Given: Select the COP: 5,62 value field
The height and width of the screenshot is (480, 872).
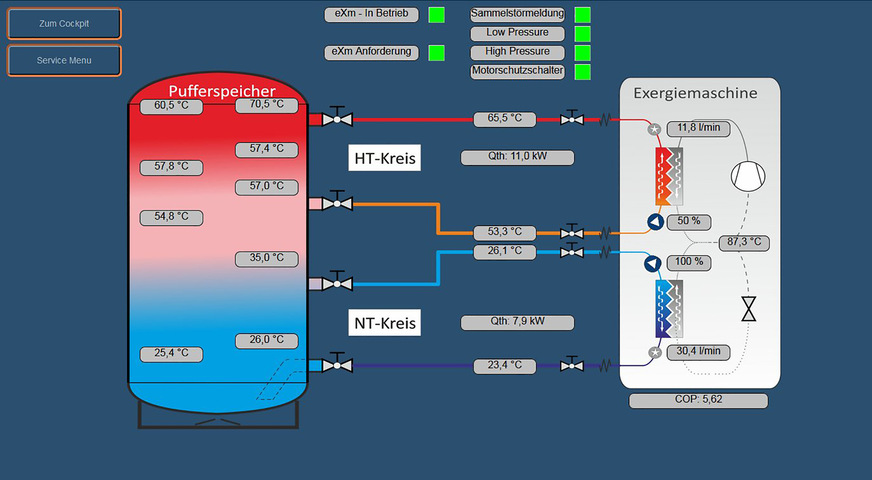Looking at the screenshot, I should [698, 401].
